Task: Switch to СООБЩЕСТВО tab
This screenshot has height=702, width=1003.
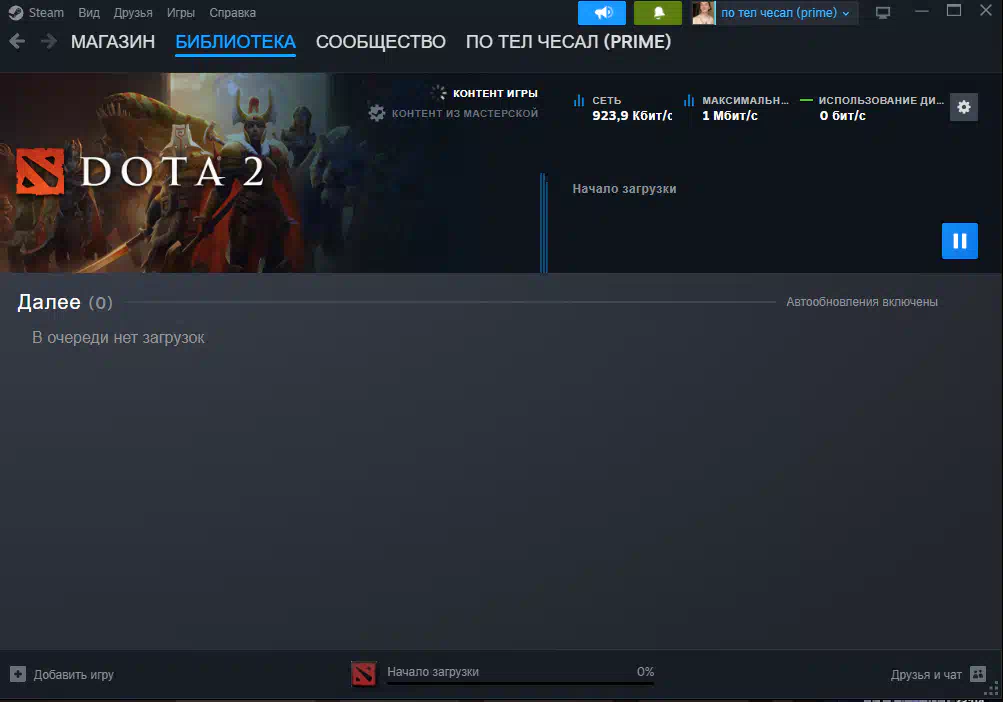Action: click(381, 42)
